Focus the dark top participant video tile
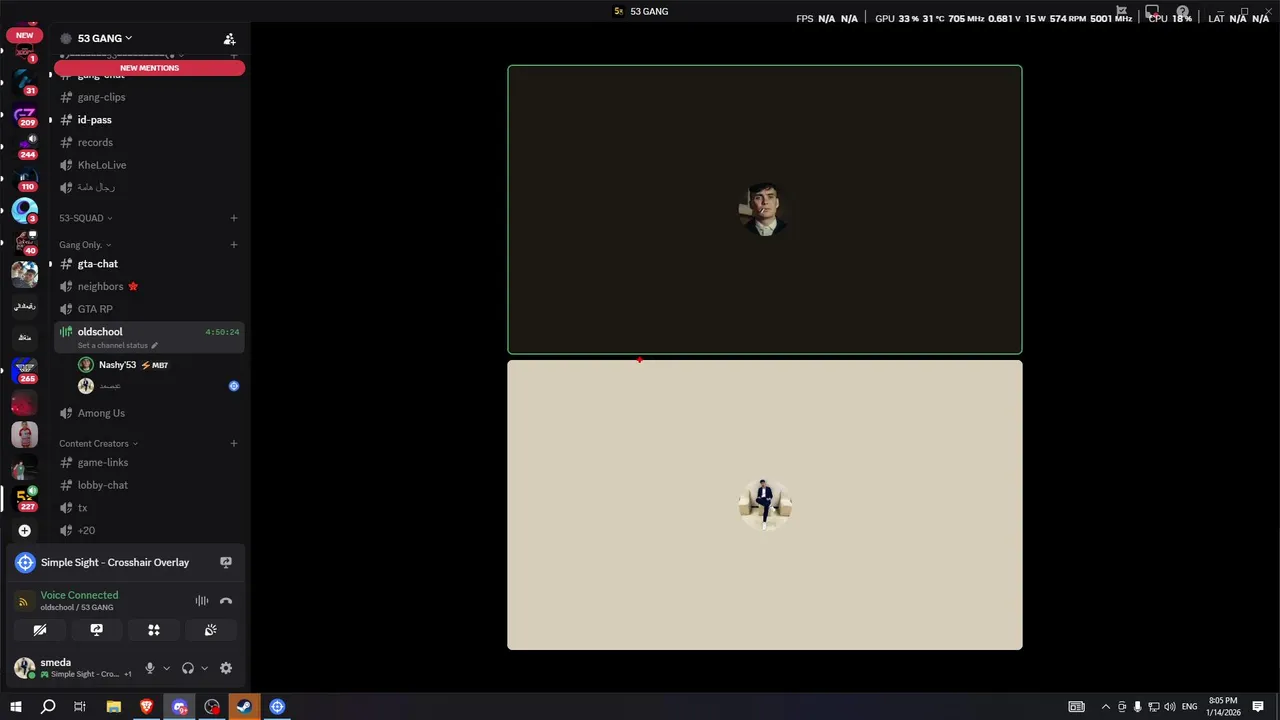 [765, 210]
